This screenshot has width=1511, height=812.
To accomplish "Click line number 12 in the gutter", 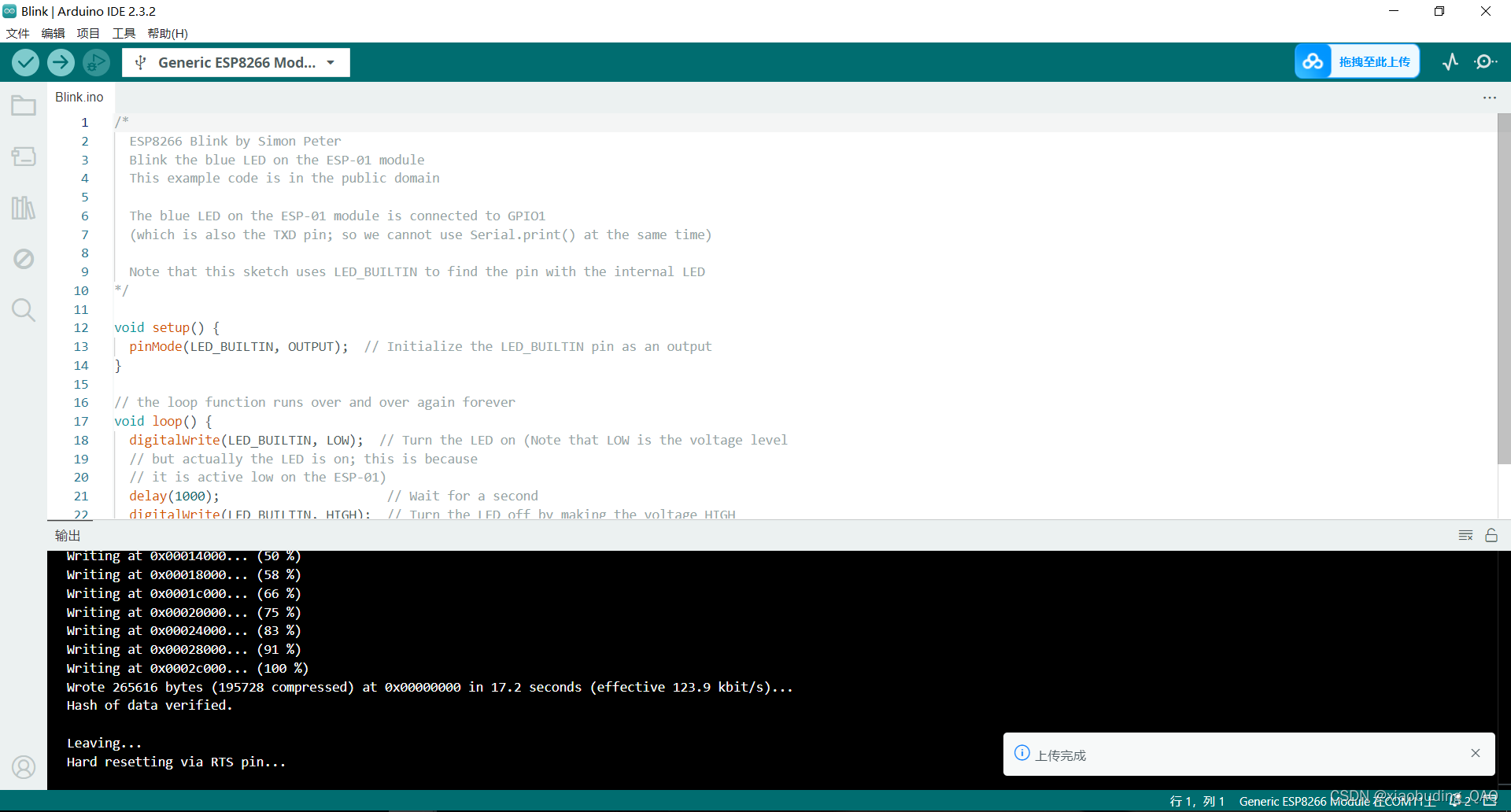I will (81, 328).
